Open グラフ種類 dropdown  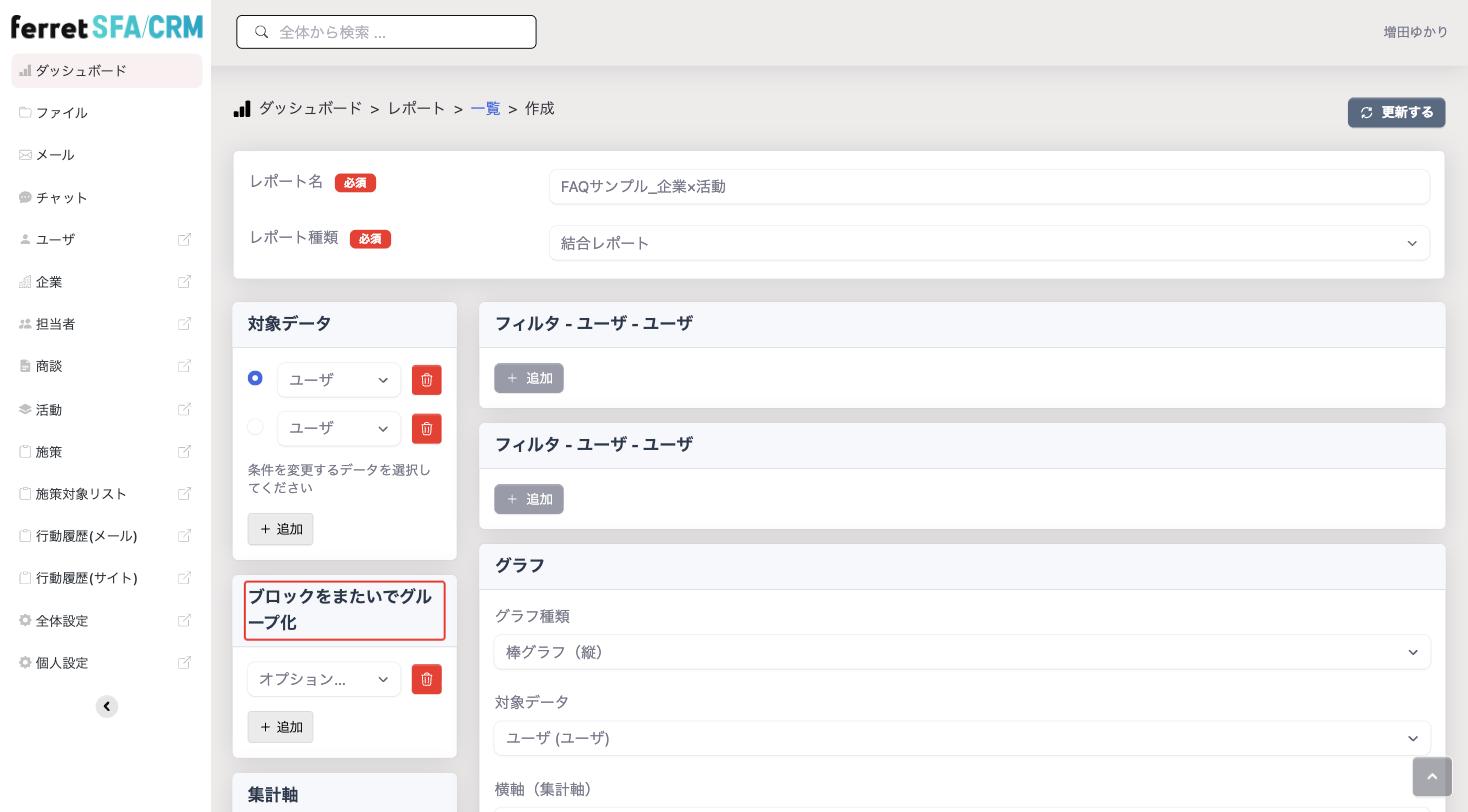click(x=962, y=652)
